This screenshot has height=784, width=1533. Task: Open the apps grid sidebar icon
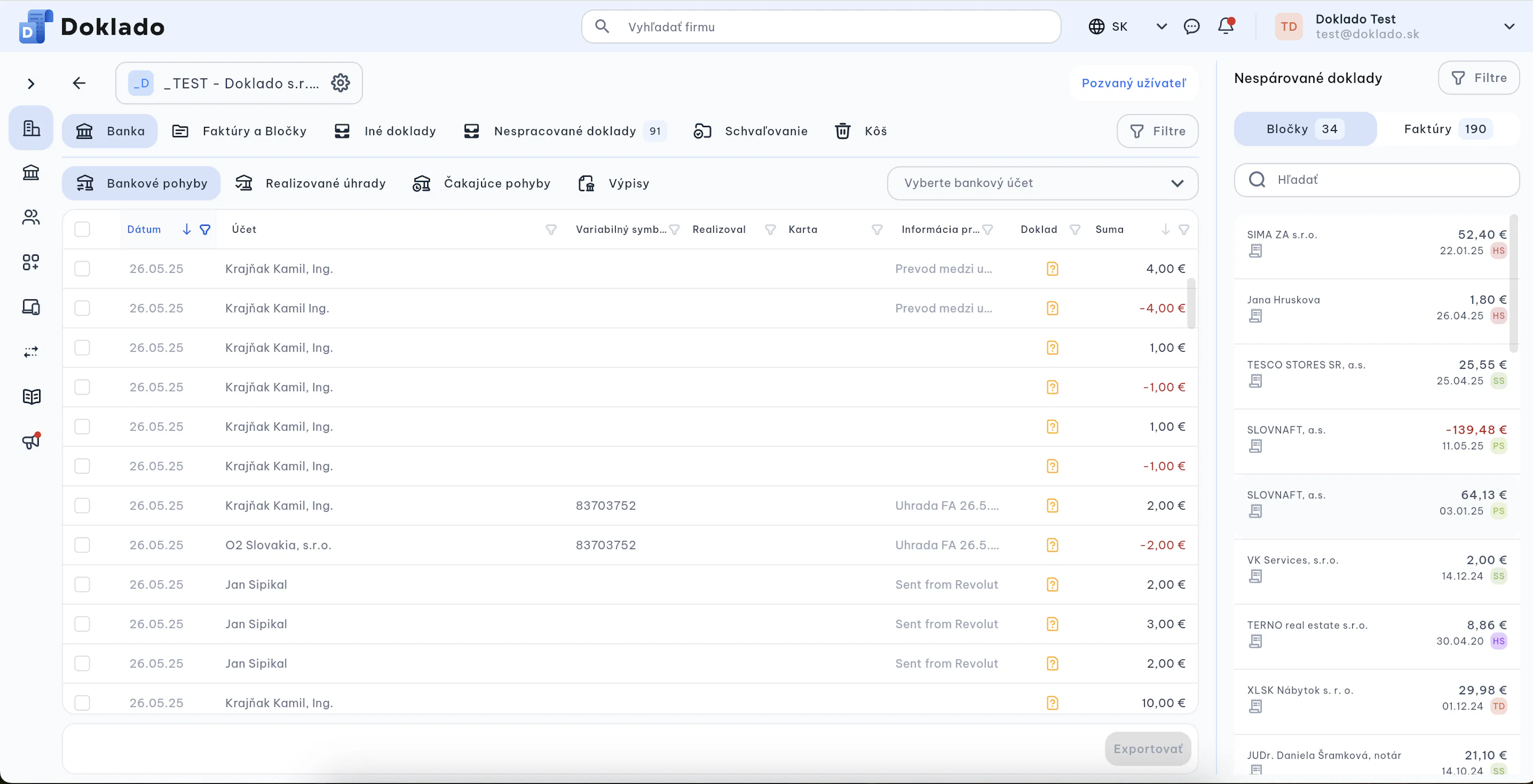[x=31, y=262]
